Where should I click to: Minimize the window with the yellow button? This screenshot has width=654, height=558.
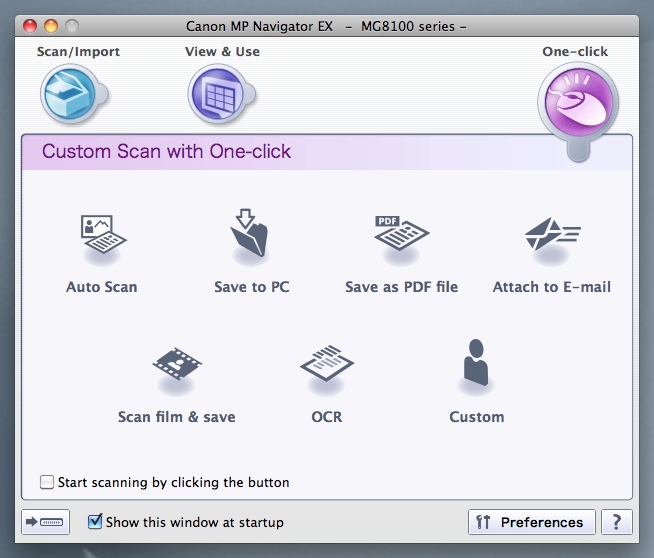pyautogui.click(x=51, y=26)
